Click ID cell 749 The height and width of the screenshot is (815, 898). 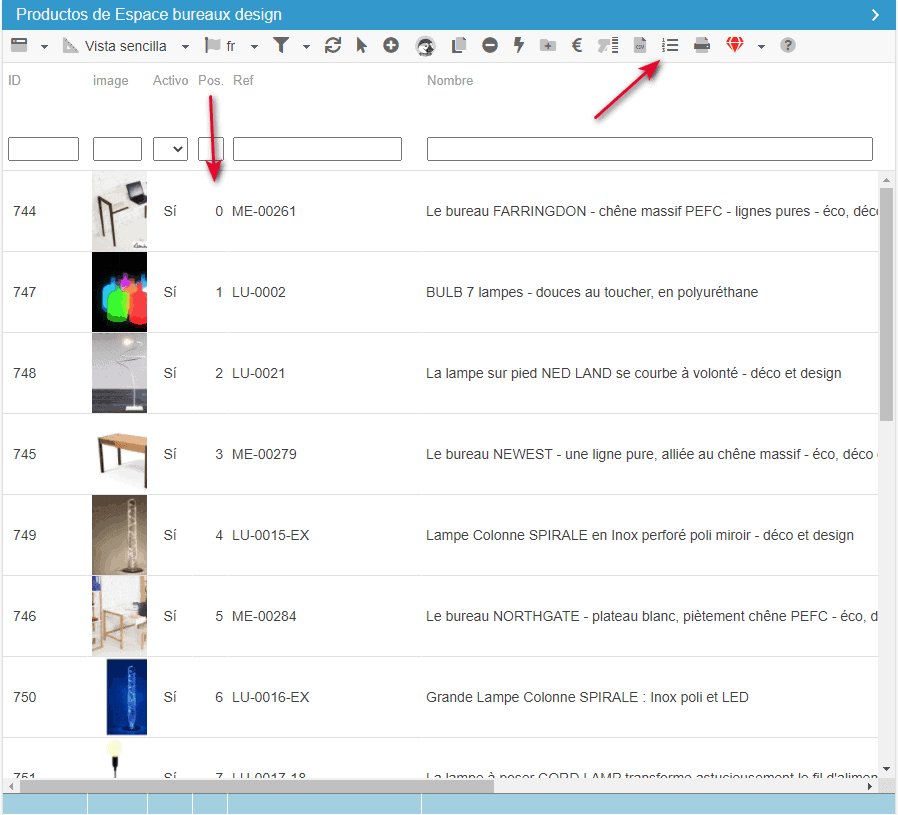[x=25, y=535]
